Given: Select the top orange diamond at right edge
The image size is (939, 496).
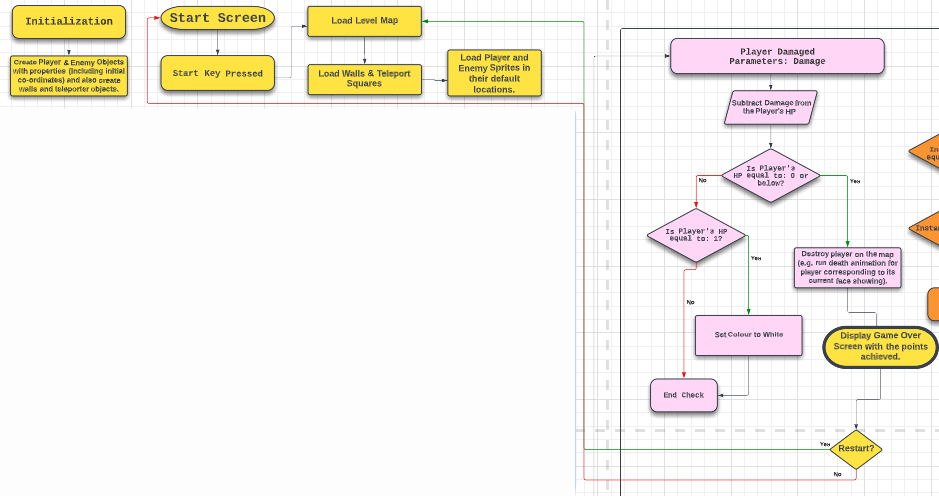Looking at the screenshot, I should coord(927,153).
